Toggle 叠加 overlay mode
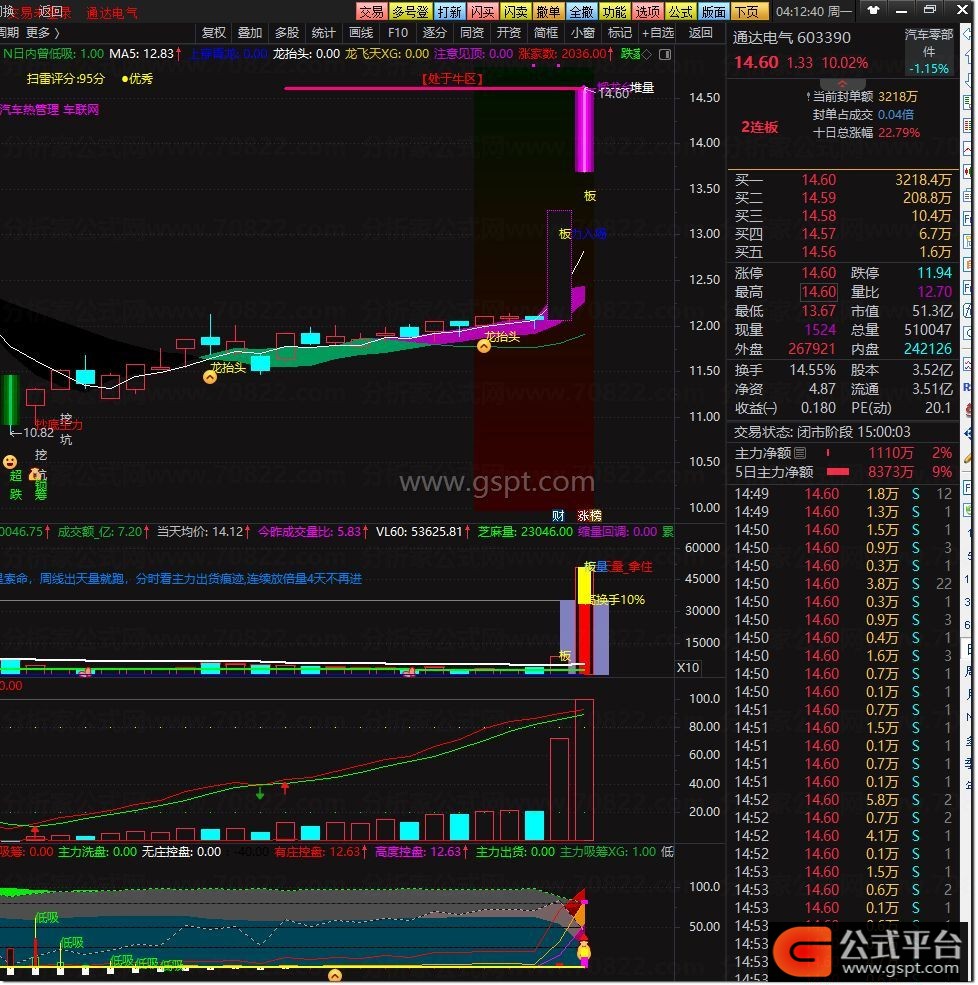This screenshot has width=978, height=985. coord(250,33)
